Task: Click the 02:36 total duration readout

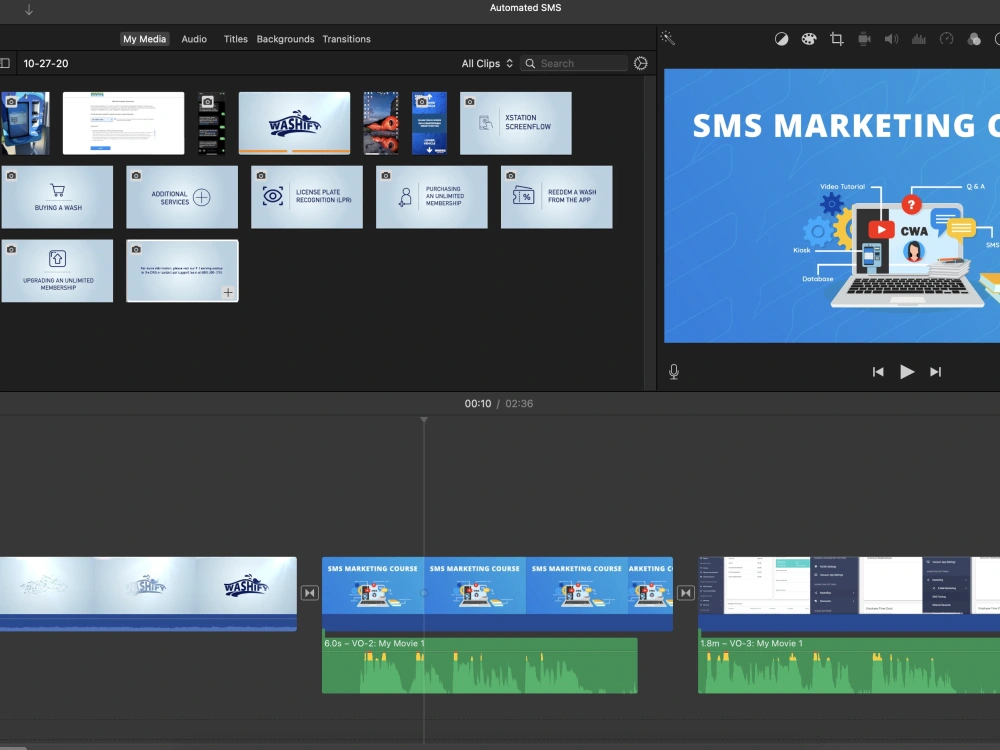Action: pyautogui.click(x=519, y=404)
